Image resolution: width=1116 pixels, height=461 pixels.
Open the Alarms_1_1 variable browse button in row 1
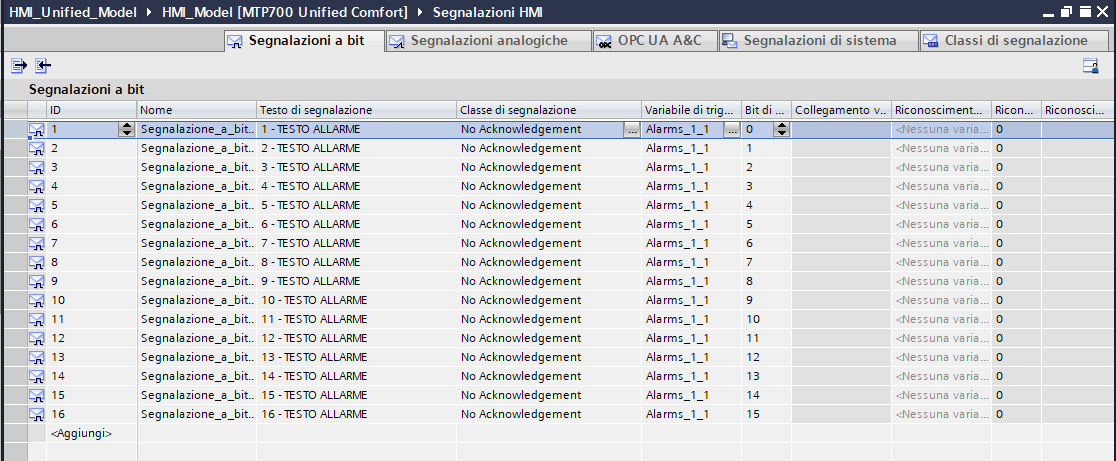(732, 129)
